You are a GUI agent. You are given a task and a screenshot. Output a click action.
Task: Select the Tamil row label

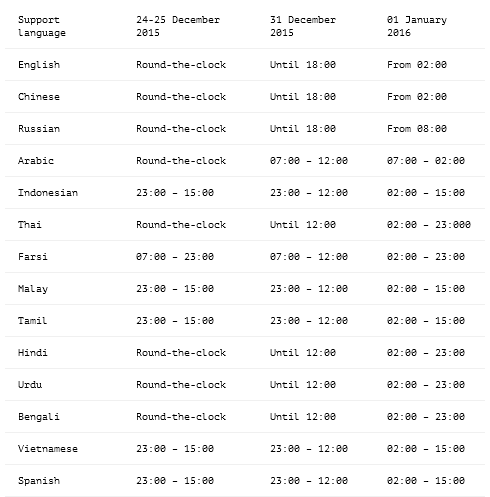point(33,321)
